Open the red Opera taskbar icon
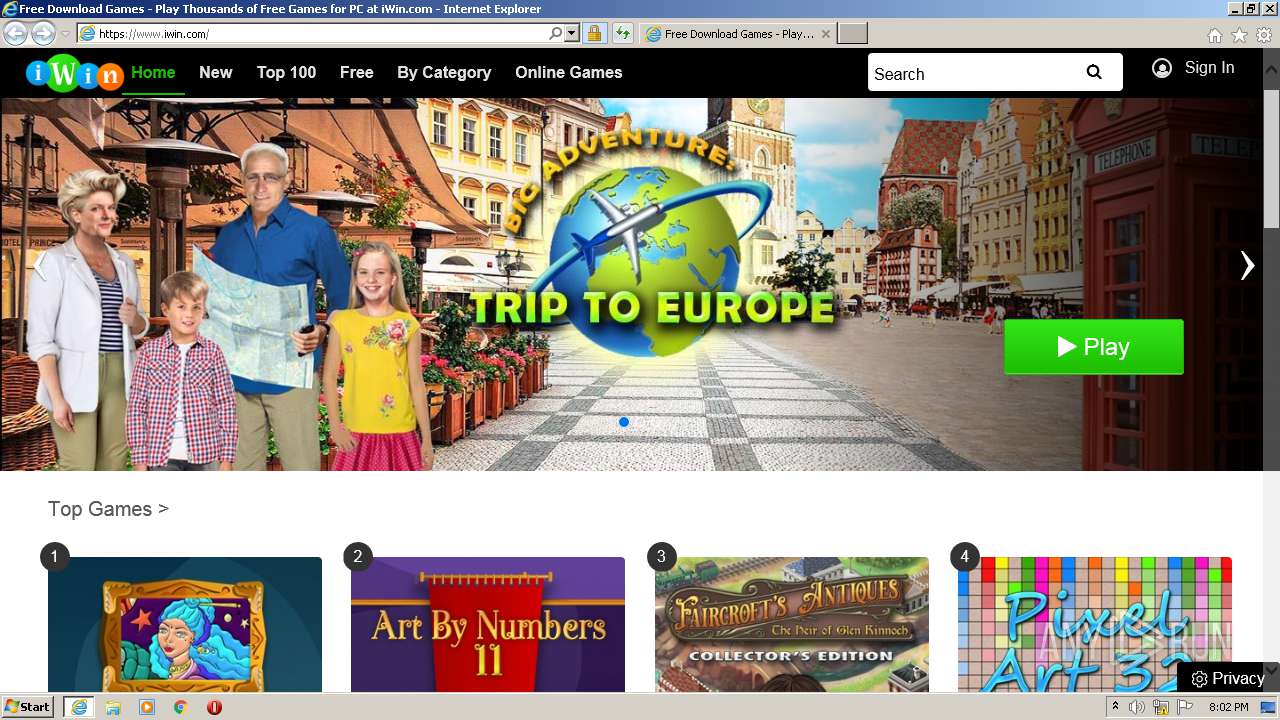The image size is (1280, 720). pos(214,707)
